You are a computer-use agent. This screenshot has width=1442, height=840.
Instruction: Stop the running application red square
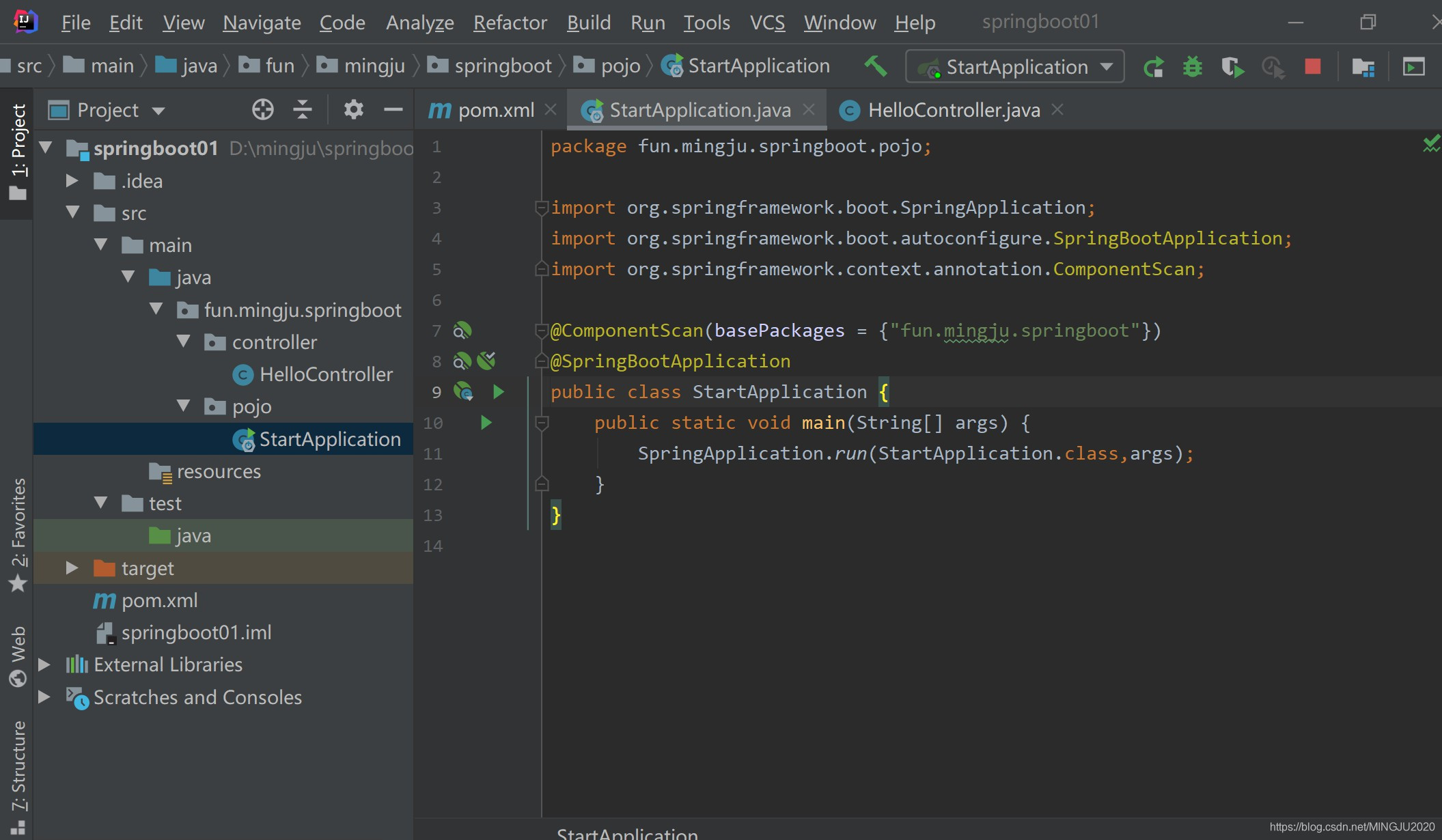(1312, 66)
